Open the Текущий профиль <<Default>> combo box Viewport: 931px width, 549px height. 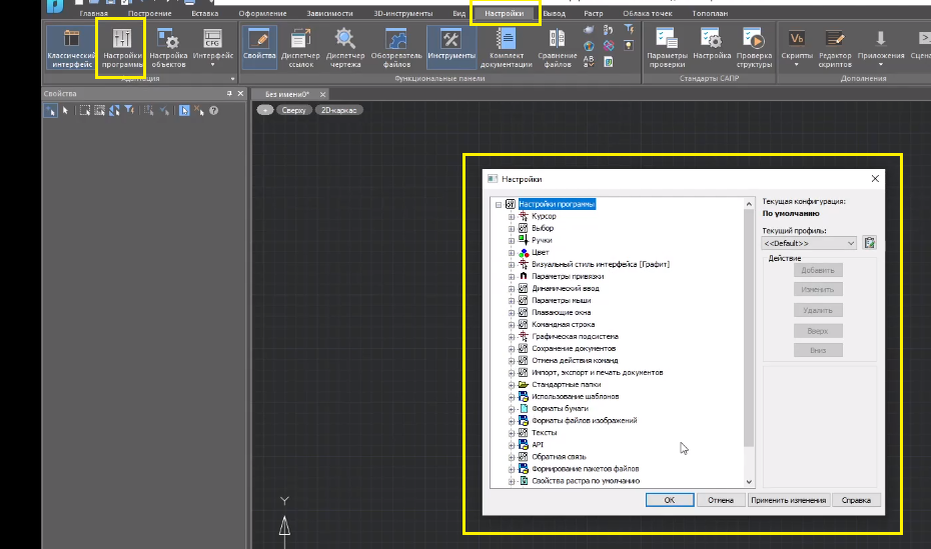point(809,243)
